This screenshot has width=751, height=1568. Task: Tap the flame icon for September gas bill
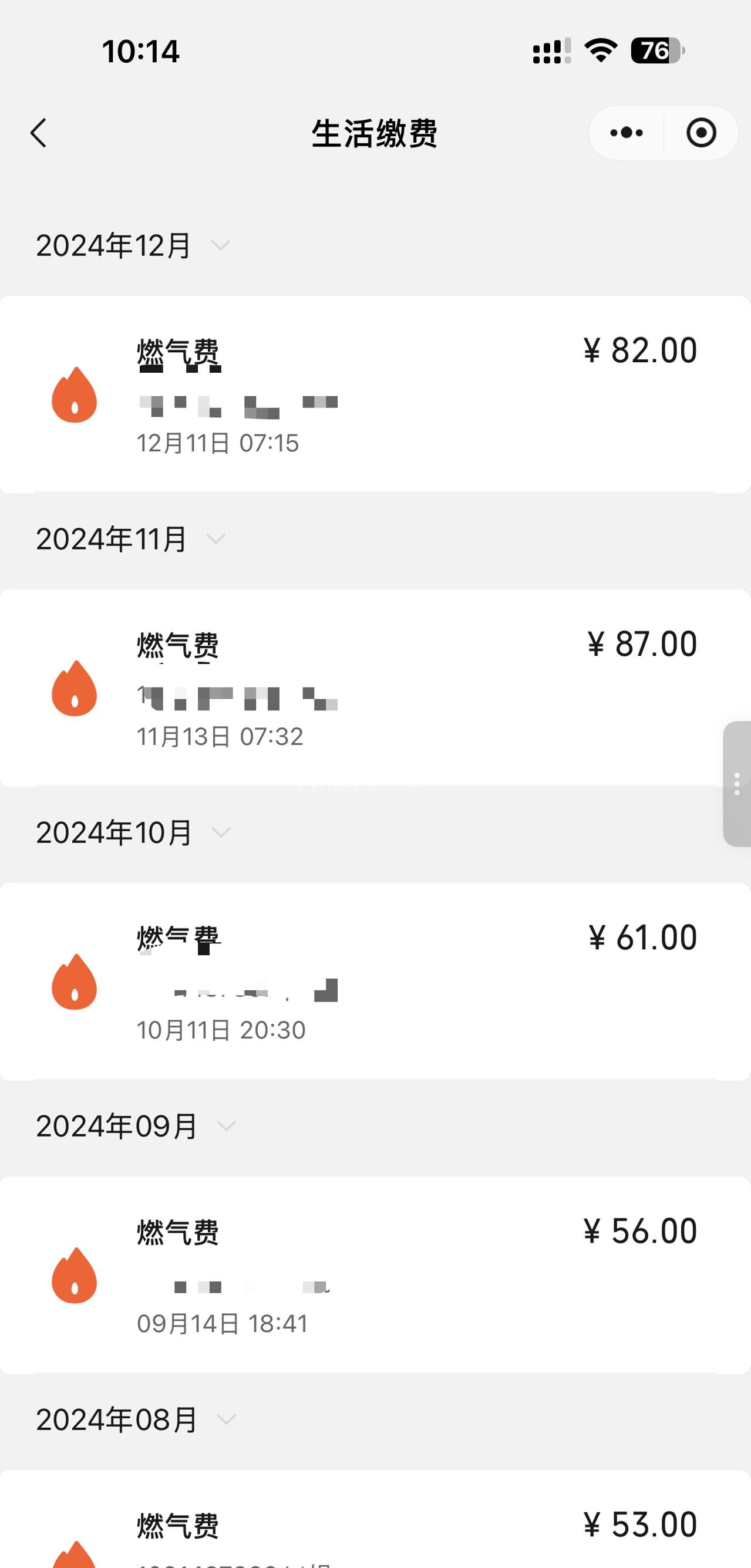point(74,1275)
